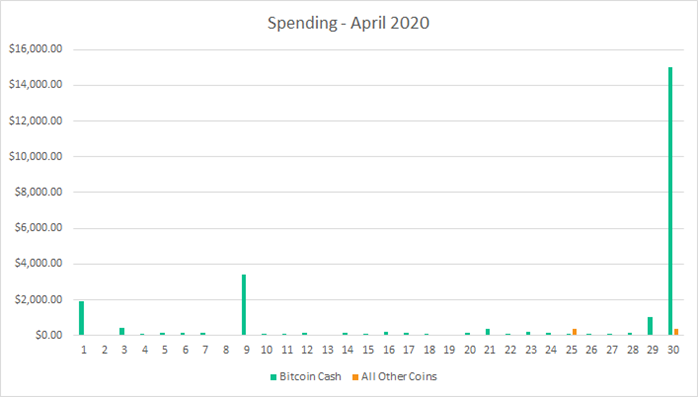Select the tall green bar for day 30
Viewport: 698px width, 397px height.
pyautogui.click(x=670, y=201)
